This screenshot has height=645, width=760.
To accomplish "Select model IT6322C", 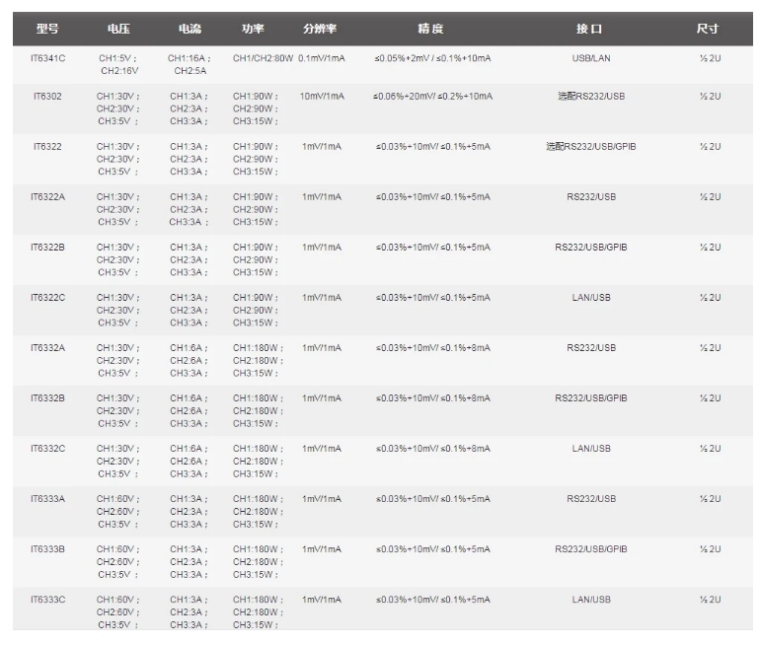I will click(x=48, y=297).
